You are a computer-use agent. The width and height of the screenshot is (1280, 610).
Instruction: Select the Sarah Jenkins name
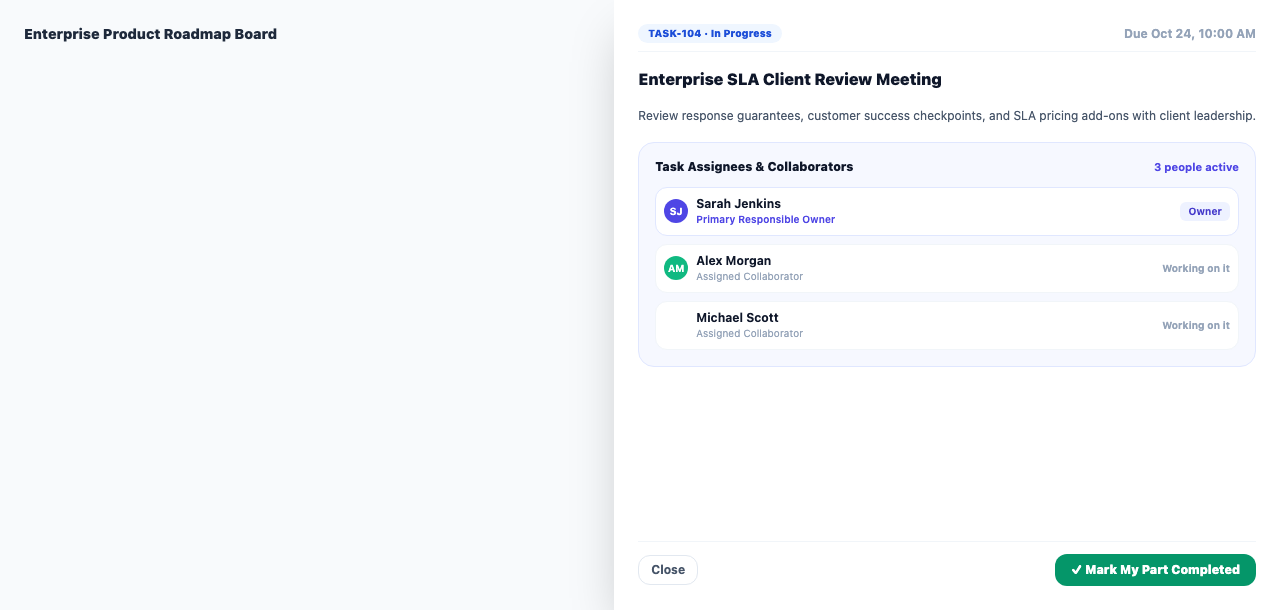pyautogui.click(x=738, y=204)
